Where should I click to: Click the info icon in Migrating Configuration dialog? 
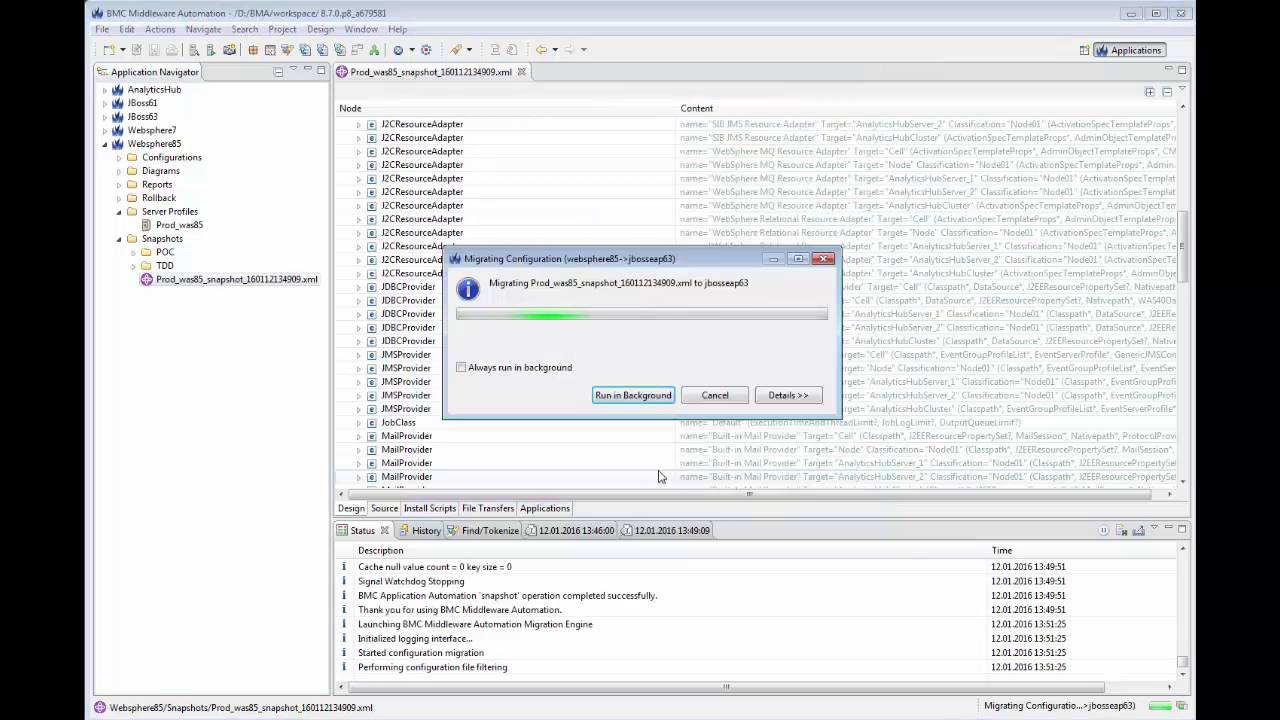[x=468, y=290]
